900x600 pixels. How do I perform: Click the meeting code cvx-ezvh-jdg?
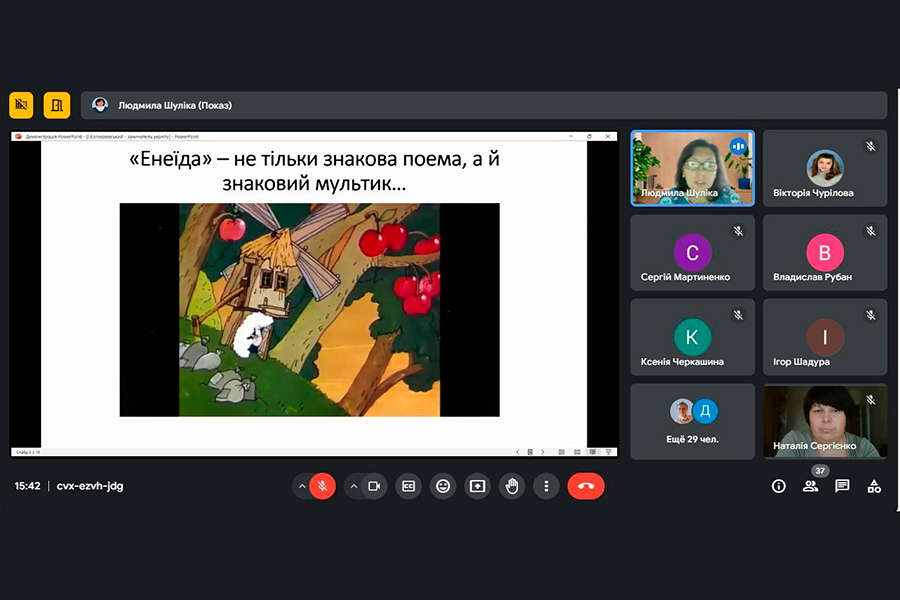pos(90,486)
